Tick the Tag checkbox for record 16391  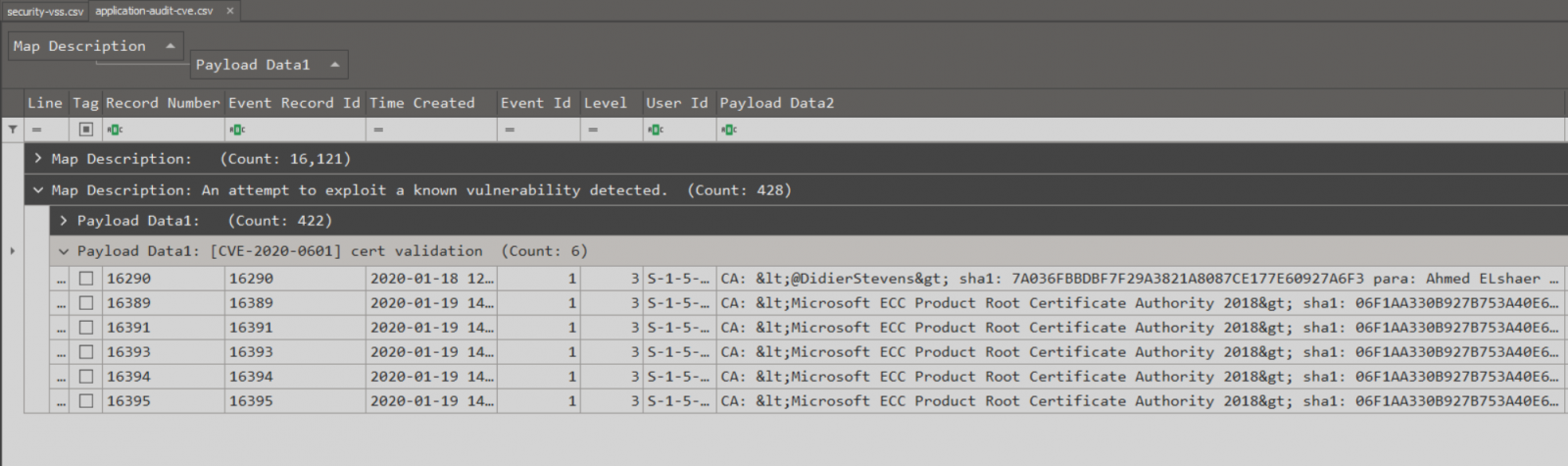coord(86,328)
